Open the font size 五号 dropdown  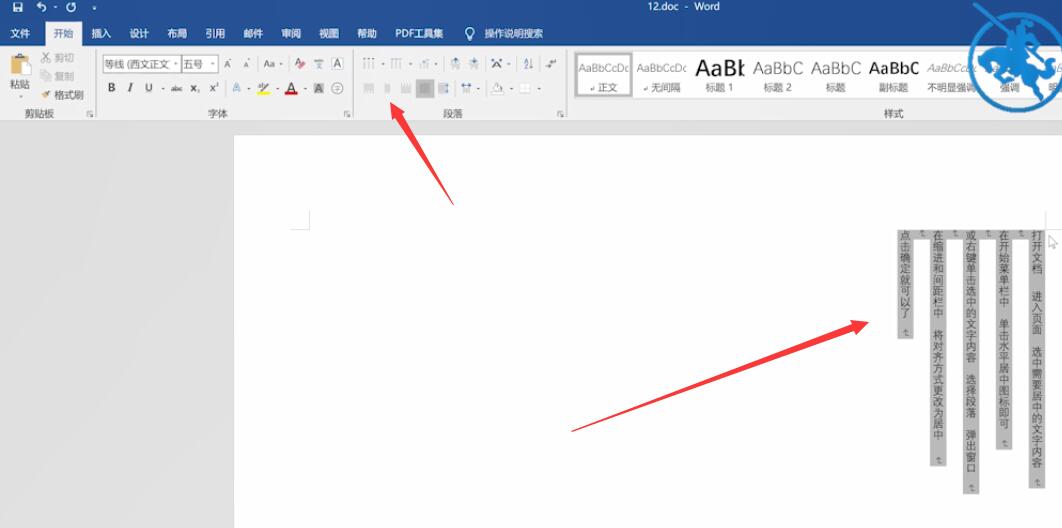(x=213, y=64)
